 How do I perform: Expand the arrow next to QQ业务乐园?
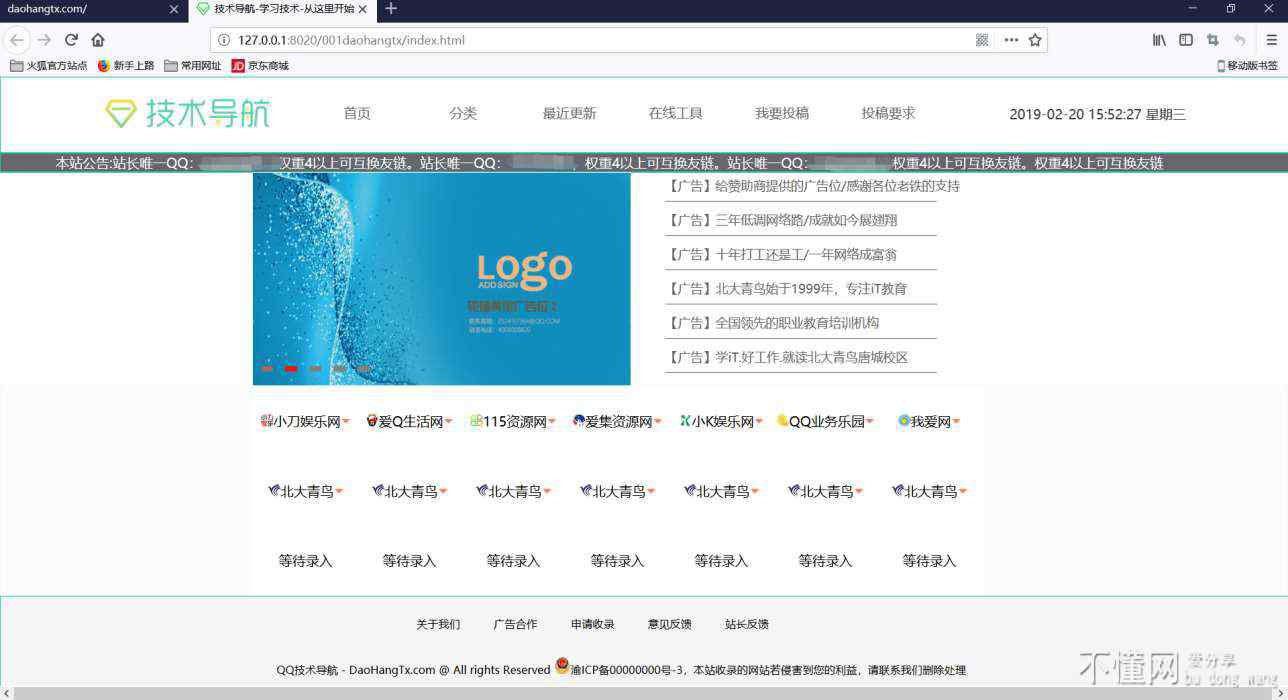870,422
